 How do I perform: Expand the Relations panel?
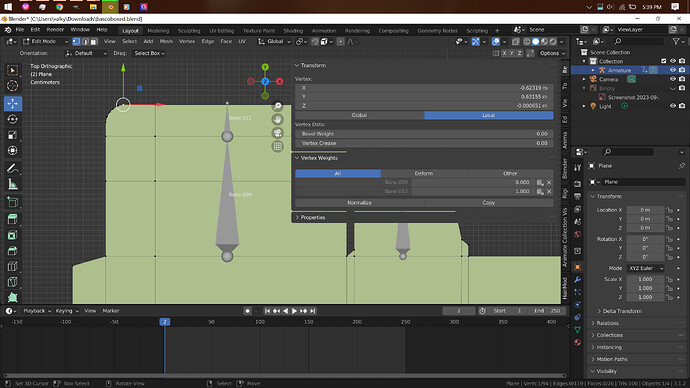[607, 323]
